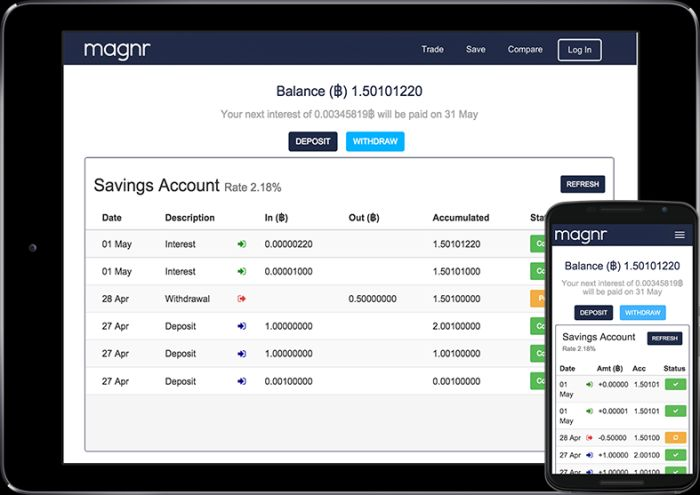Click green incoming arrow in 0.00001000 interest row
700x495 pixels.
(242, 271)
